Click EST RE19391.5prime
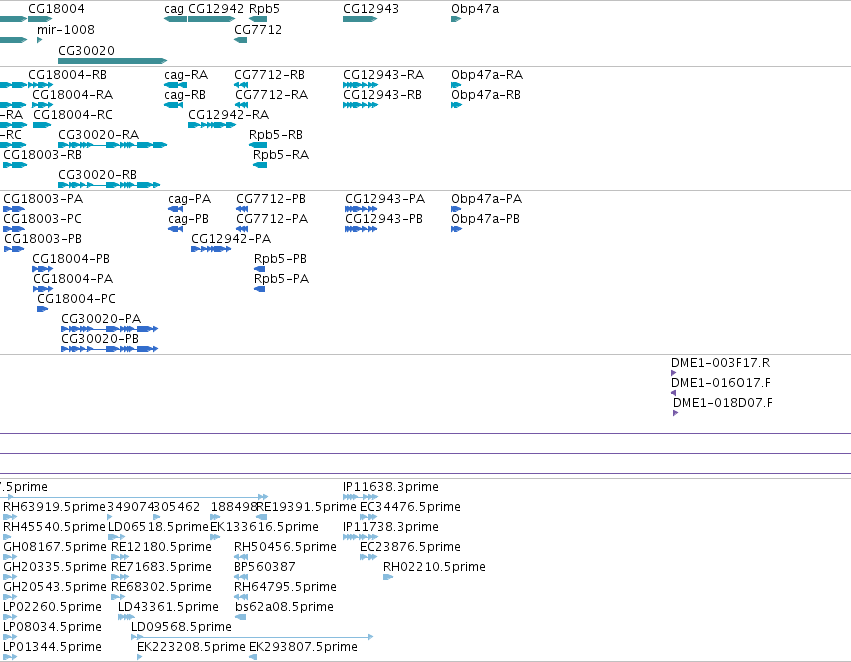 [306, 507]
